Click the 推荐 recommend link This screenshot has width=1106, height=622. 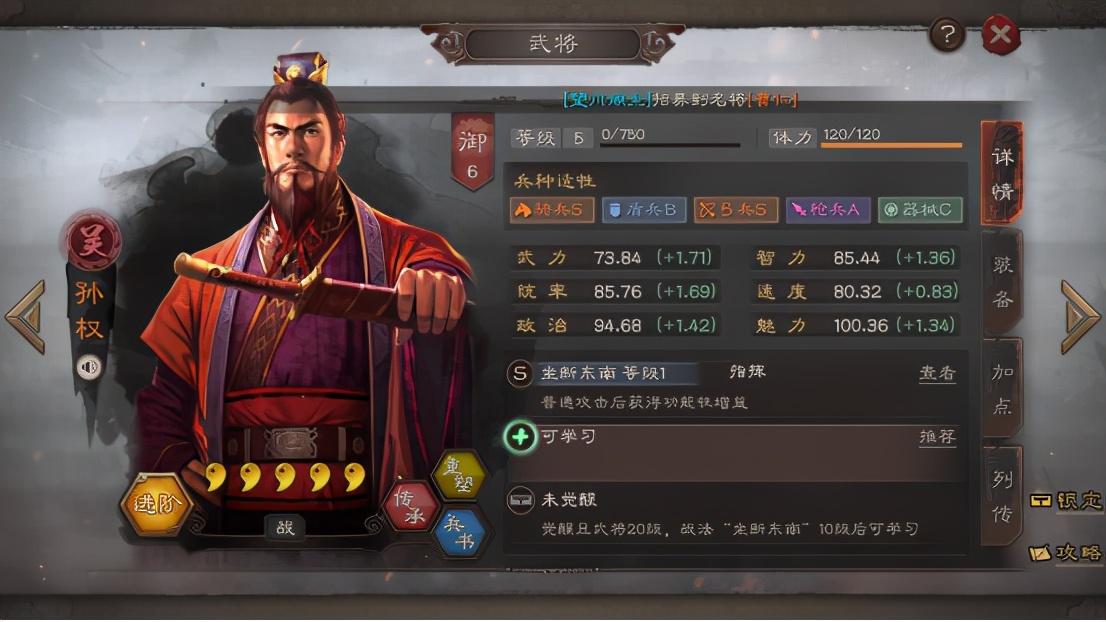pos(937,437)
